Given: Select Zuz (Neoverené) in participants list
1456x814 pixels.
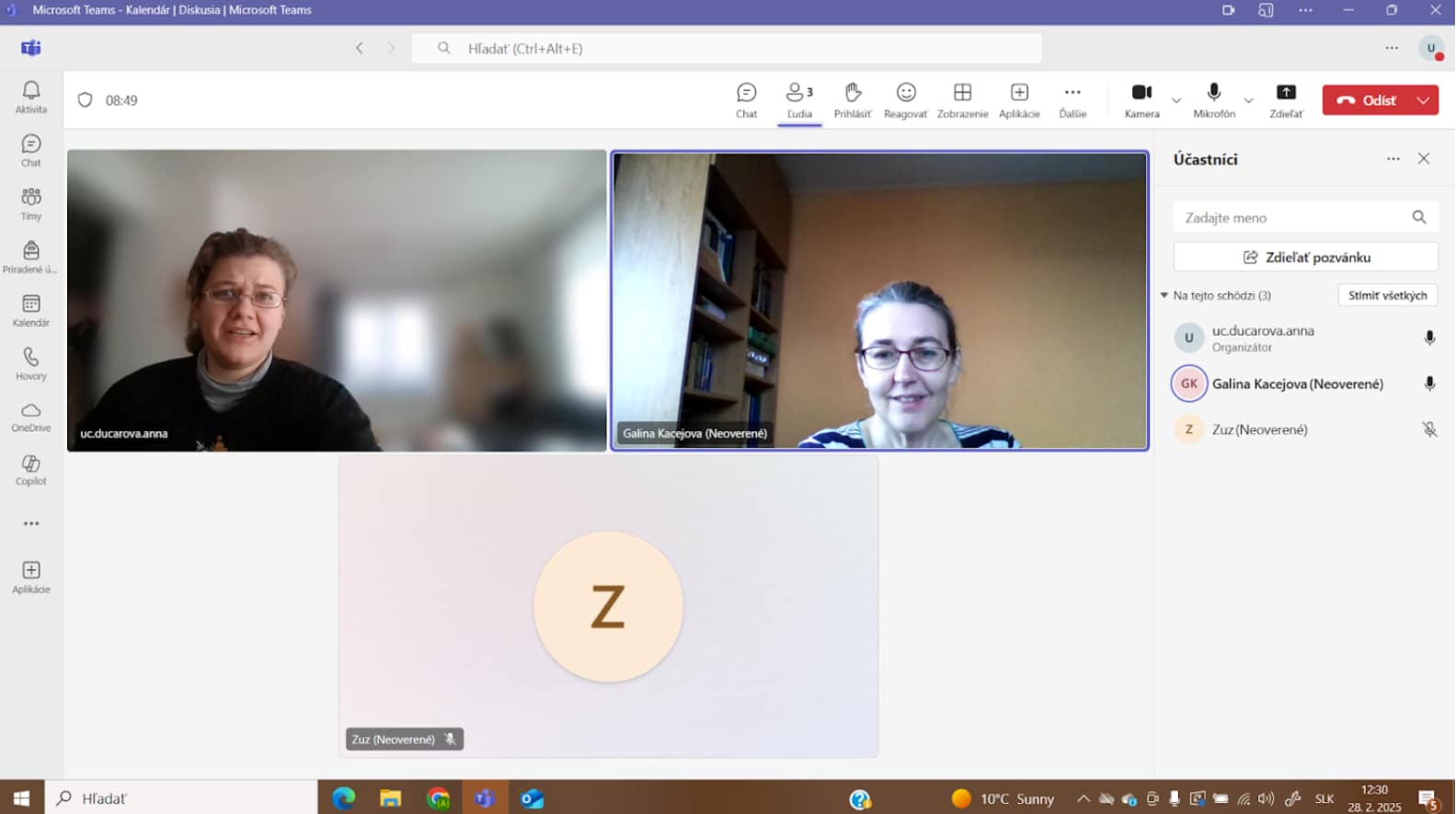Looking at the screenshot, I should [1305, 430].
